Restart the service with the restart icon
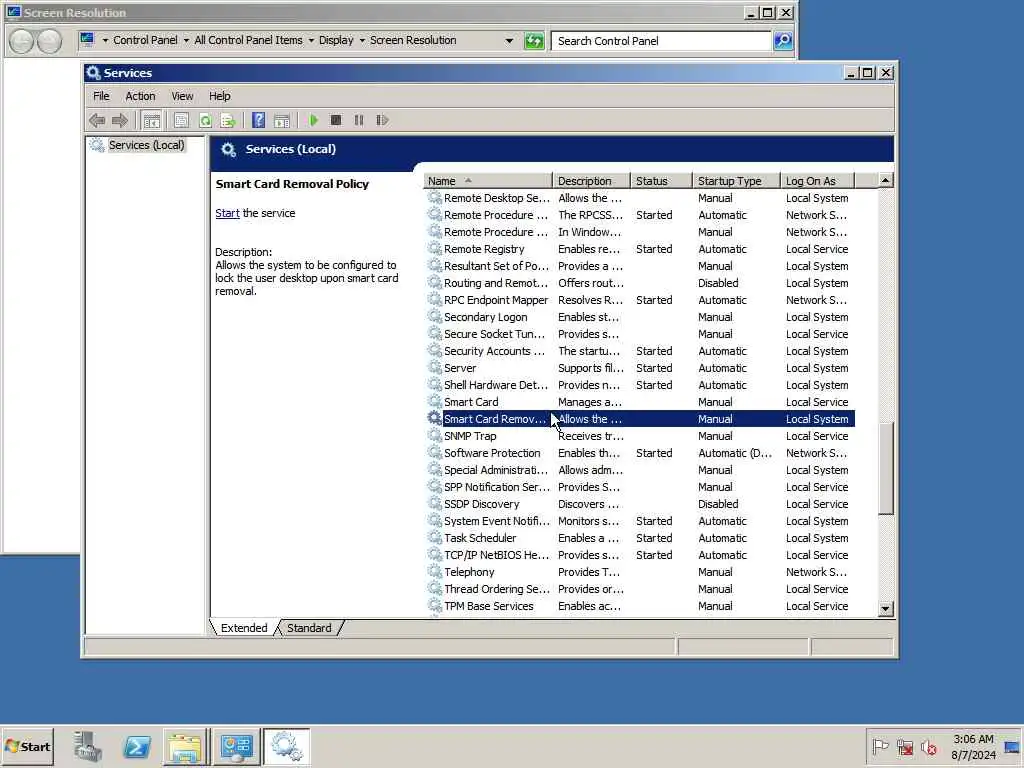 (383, 120)
